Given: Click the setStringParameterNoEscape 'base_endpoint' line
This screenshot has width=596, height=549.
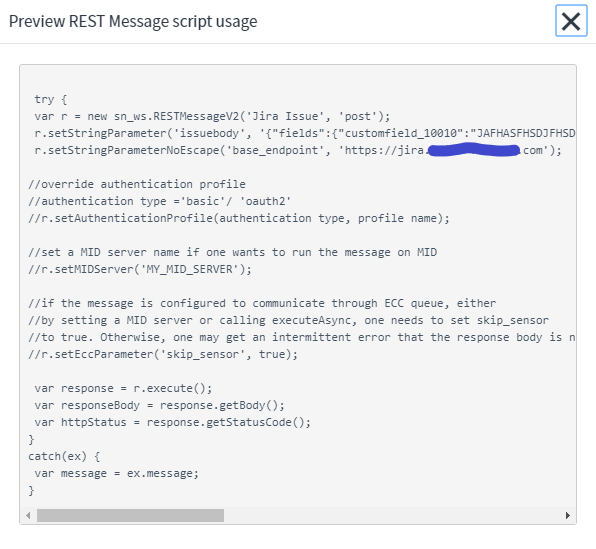Looking at the screenshot, I should click(298, 151).
